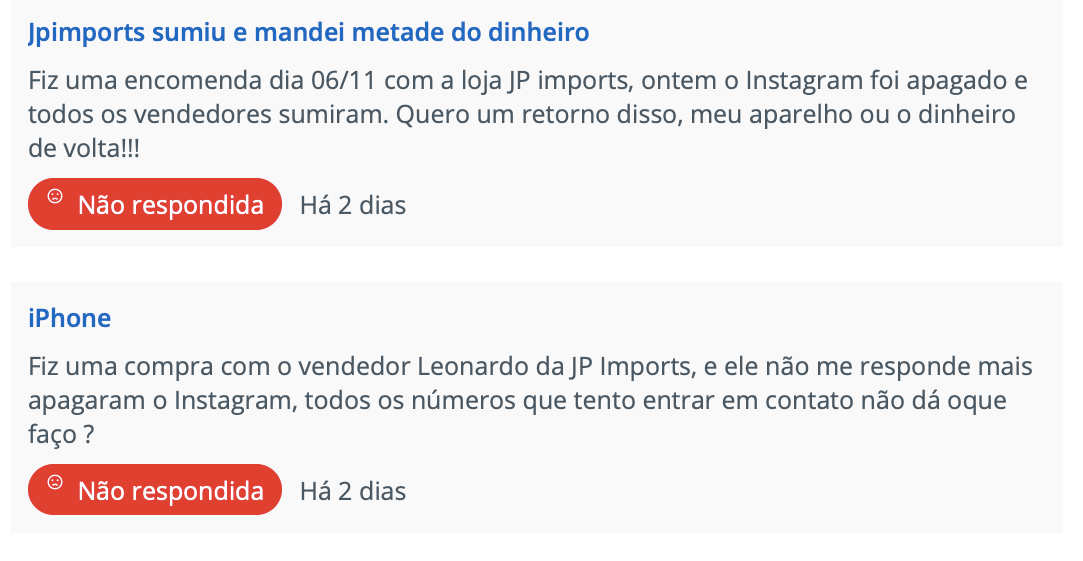
Task: Click "Há 2 dias" timestamp of iPhone complaint
Action: [x=353, y=491]
